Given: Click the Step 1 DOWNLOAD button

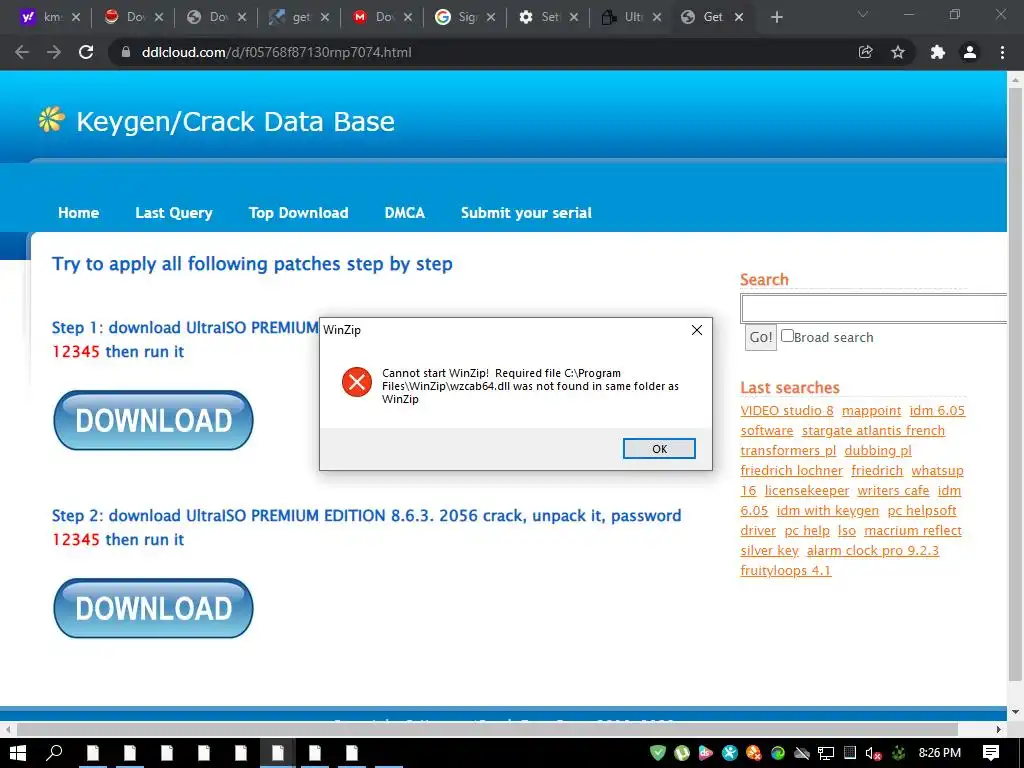Looking at the screenshot, I should 153,421.
